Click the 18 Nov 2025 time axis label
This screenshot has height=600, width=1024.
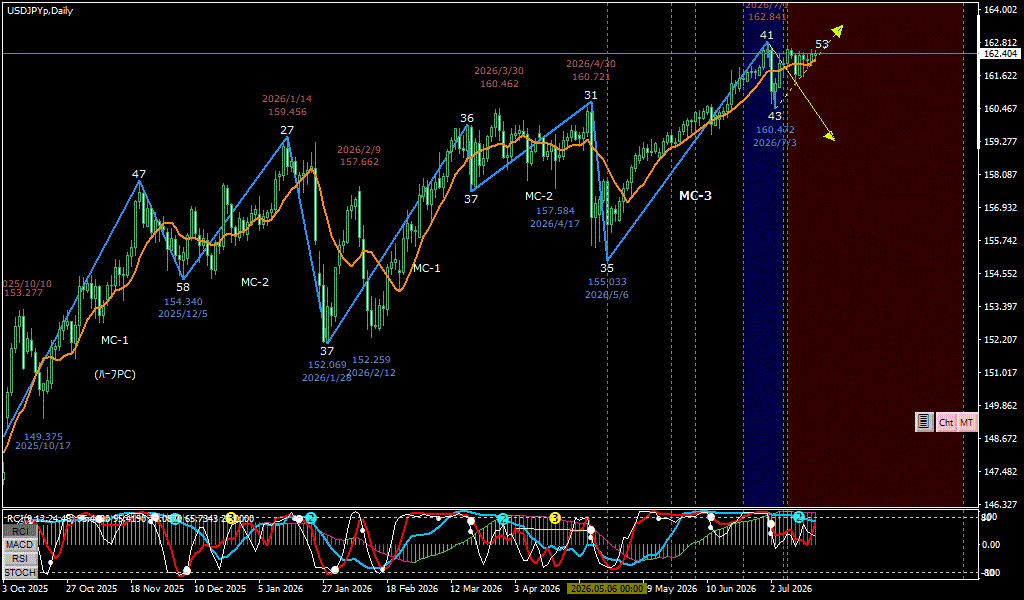pos(157,588)
